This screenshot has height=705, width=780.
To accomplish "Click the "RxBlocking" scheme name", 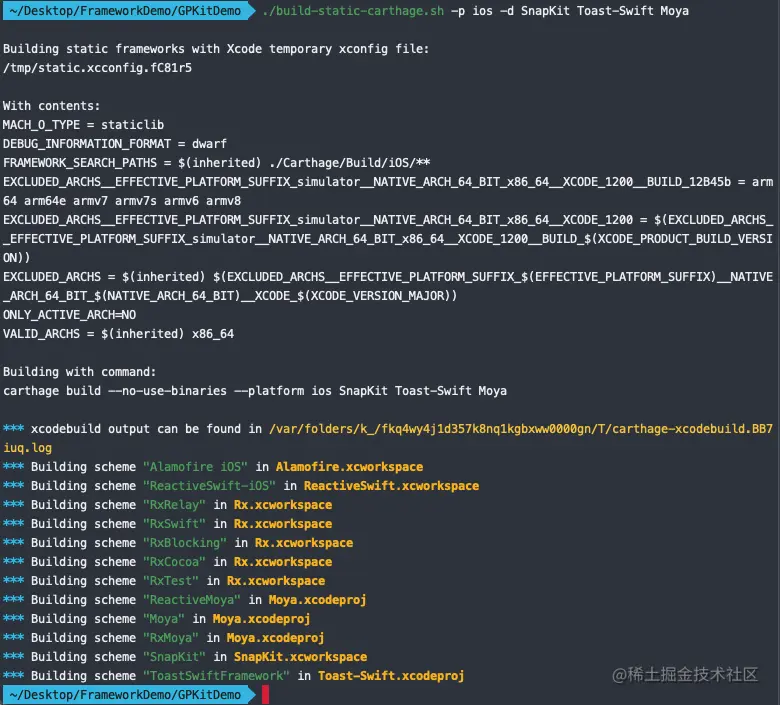I will (x=185, y=543).
